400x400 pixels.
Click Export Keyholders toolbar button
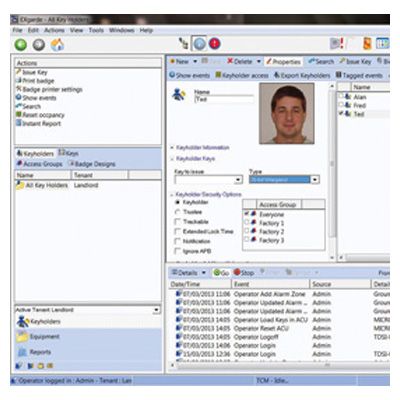click(x=302, y=75)
